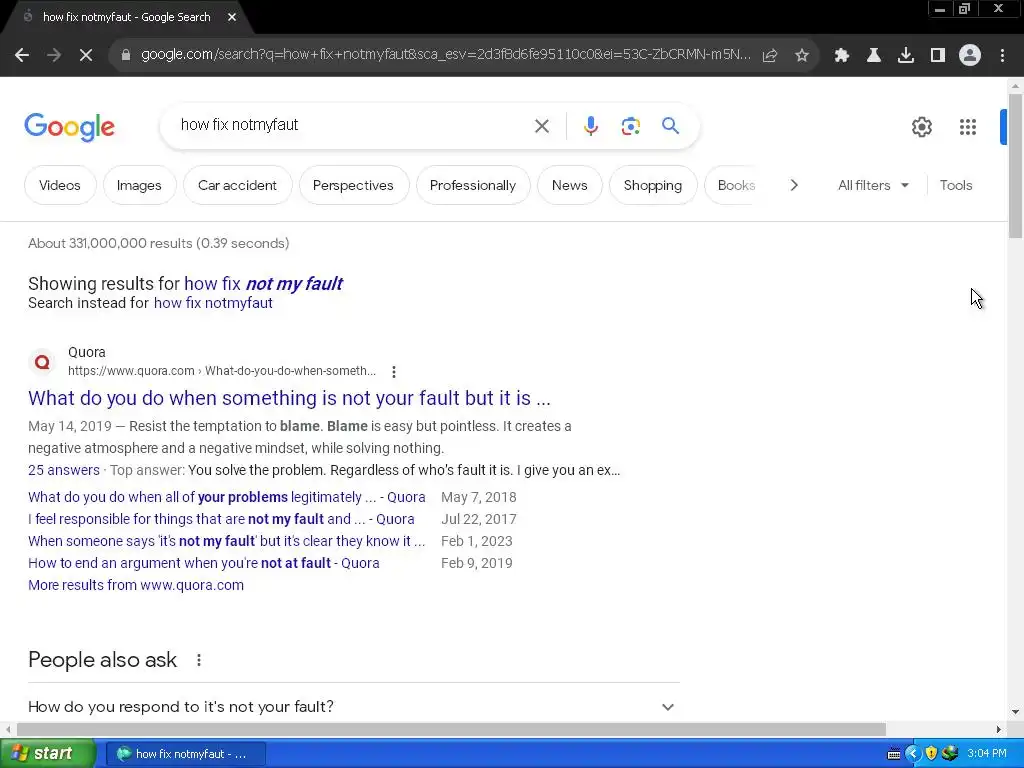Open the Google apps grid
The height and width of the screenshot is (768, 1024).
[x=968, y=127]
